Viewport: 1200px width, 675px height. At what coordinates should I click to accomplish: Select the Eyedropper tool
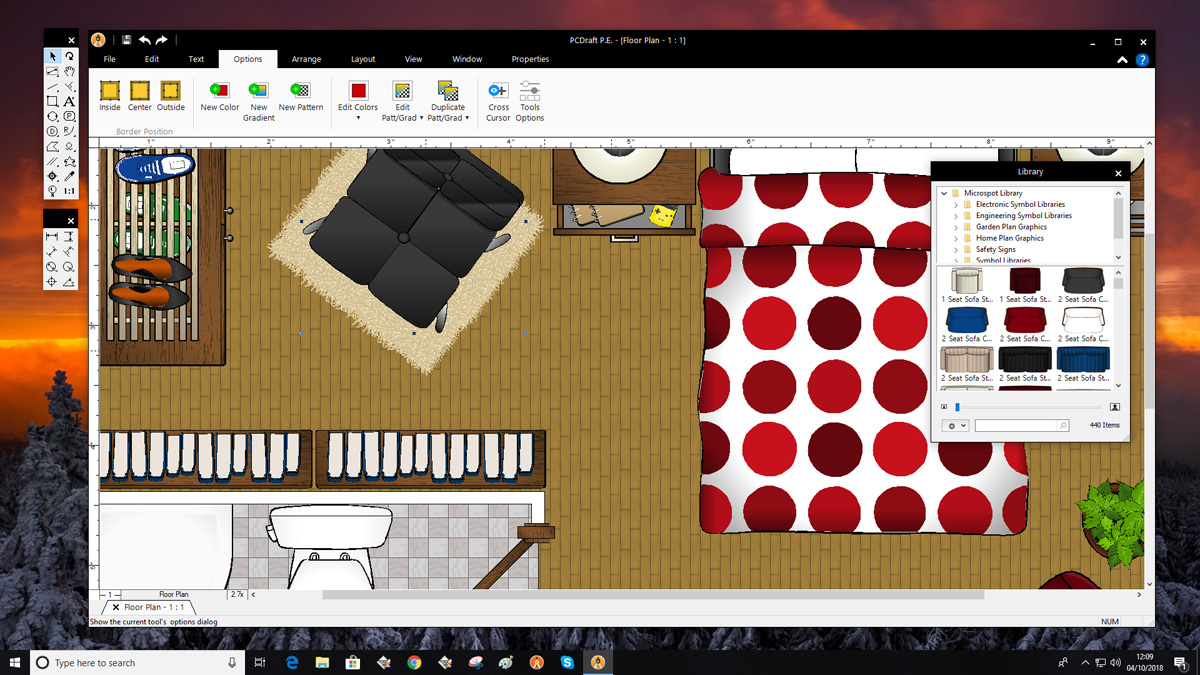pos(69,176)
